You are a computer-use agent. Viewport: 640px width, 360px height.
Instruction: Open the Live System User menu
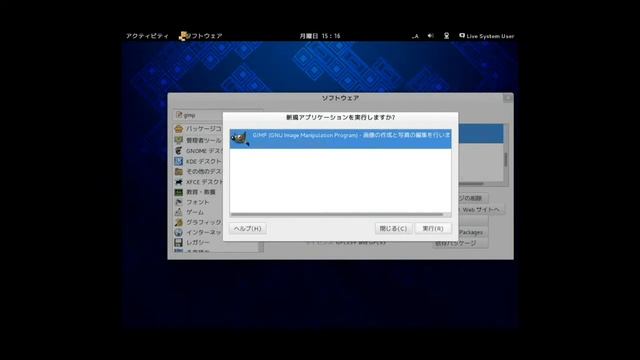point(487,36)
